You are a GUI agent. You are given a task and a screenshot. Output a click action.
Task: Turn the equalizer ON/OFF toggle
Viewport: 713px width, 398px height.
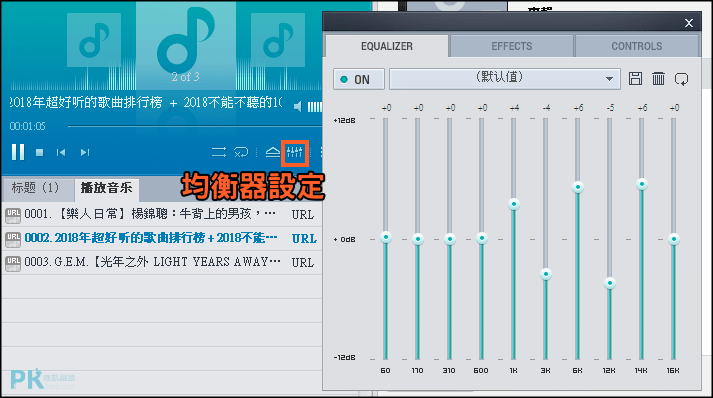tap(359, 79)
